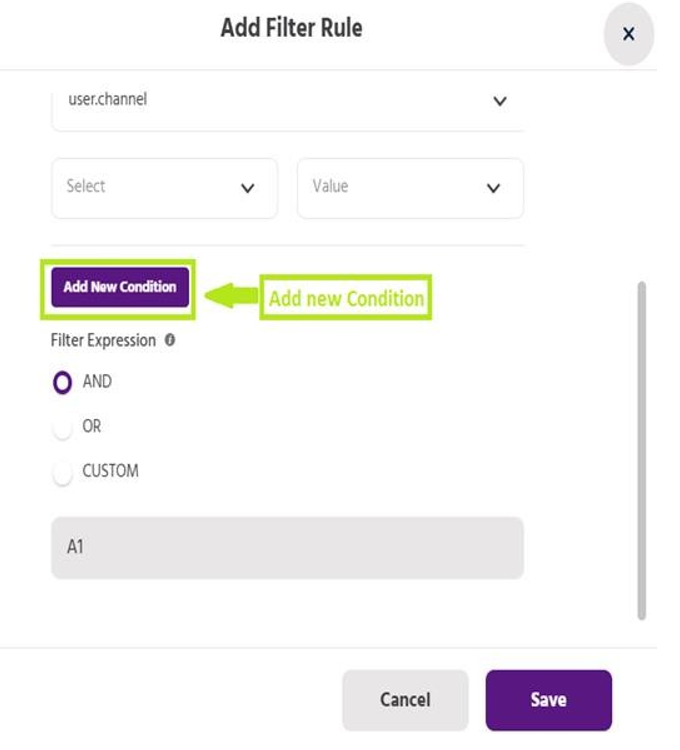The width and height of the screenshot is (680, 750).
Task: Save the filter rule
Action: 548,700
